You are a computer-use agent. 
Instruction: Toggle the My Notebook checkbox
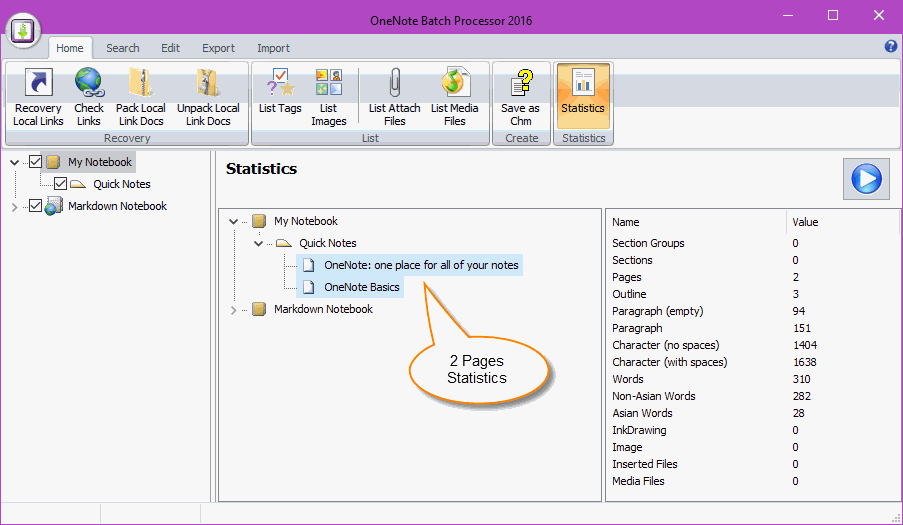[35, 162]
